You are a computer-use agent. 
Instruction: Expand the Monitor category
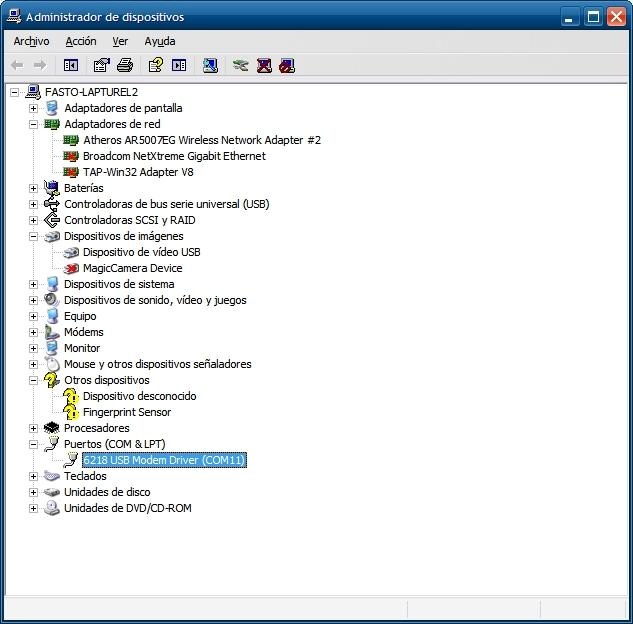coord(33,348)
